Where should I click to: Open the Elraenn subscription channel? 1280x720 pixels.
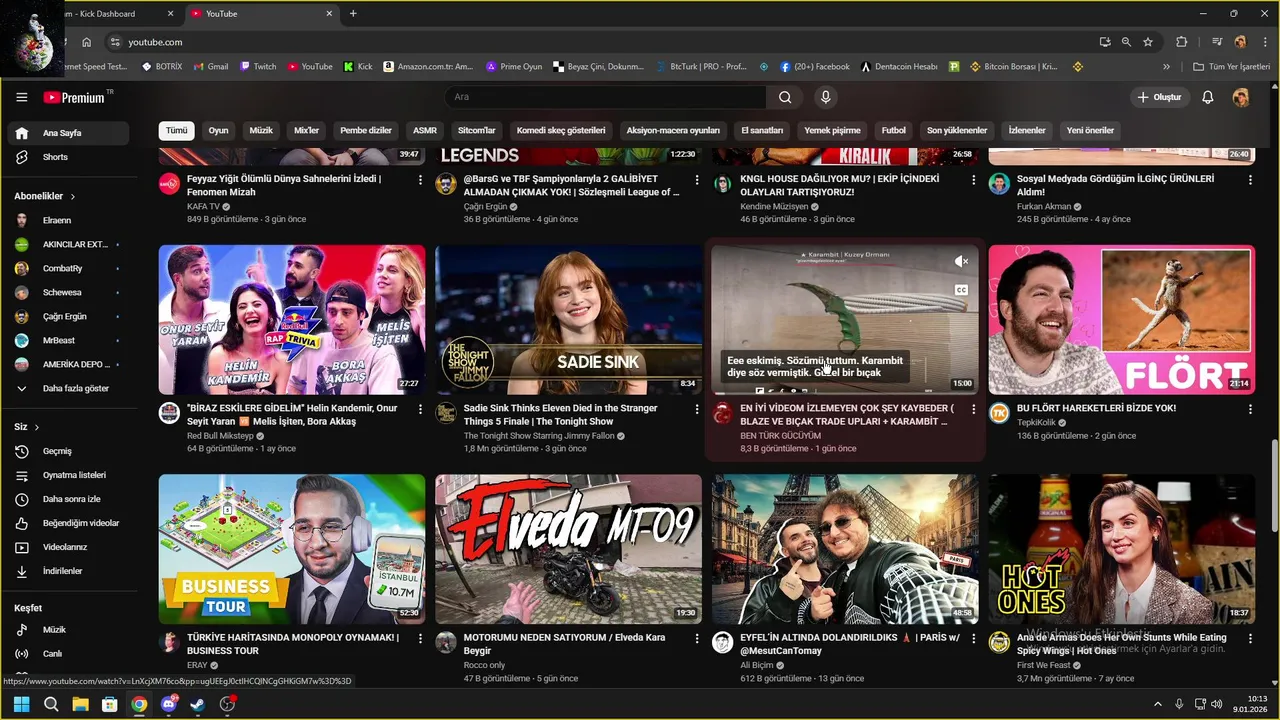[68, 220]
